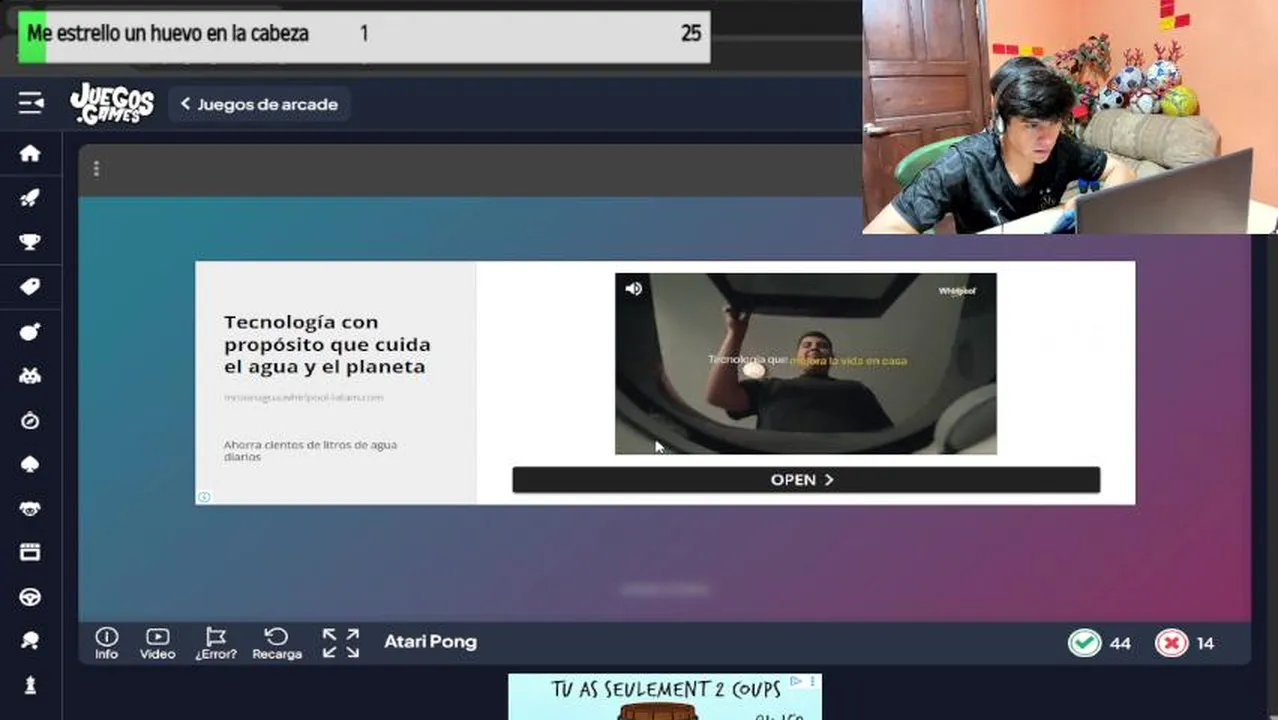Open the price tag icon in sidebar
The width and height of the screenshot is (1278, 720).
coord(30,287)
